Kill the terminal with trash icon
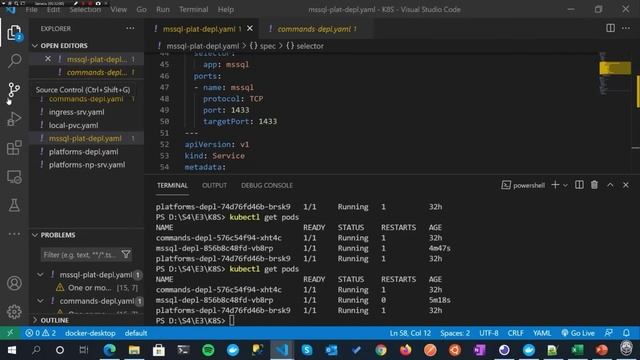 (594, 185)
